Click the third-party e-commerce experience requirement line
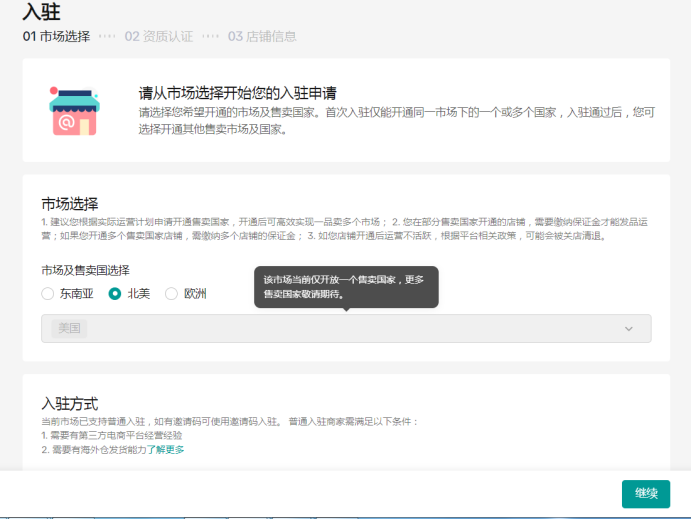 (112, 436)
